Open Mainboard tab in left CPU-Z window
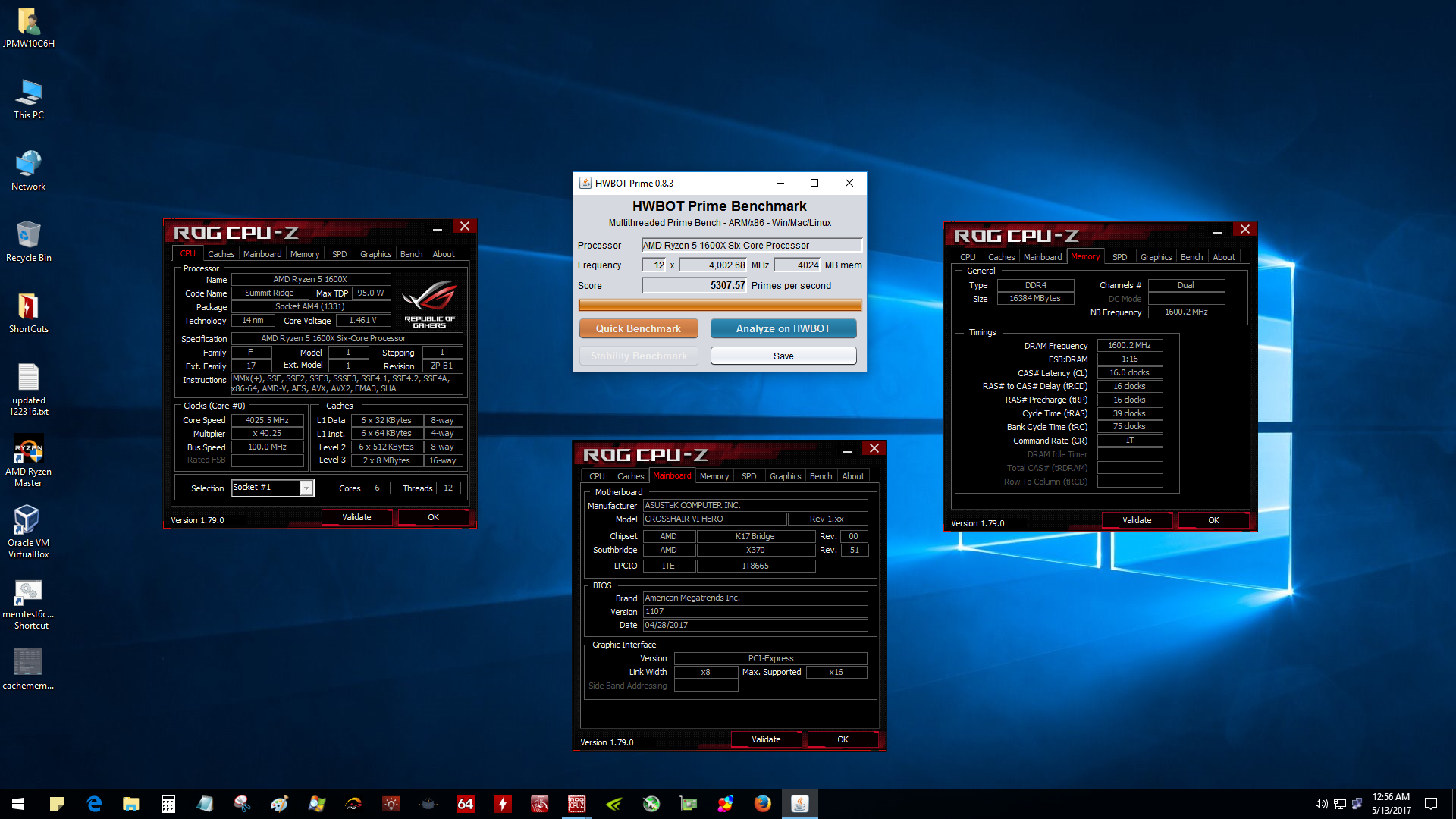 click(x=262, y=254)
